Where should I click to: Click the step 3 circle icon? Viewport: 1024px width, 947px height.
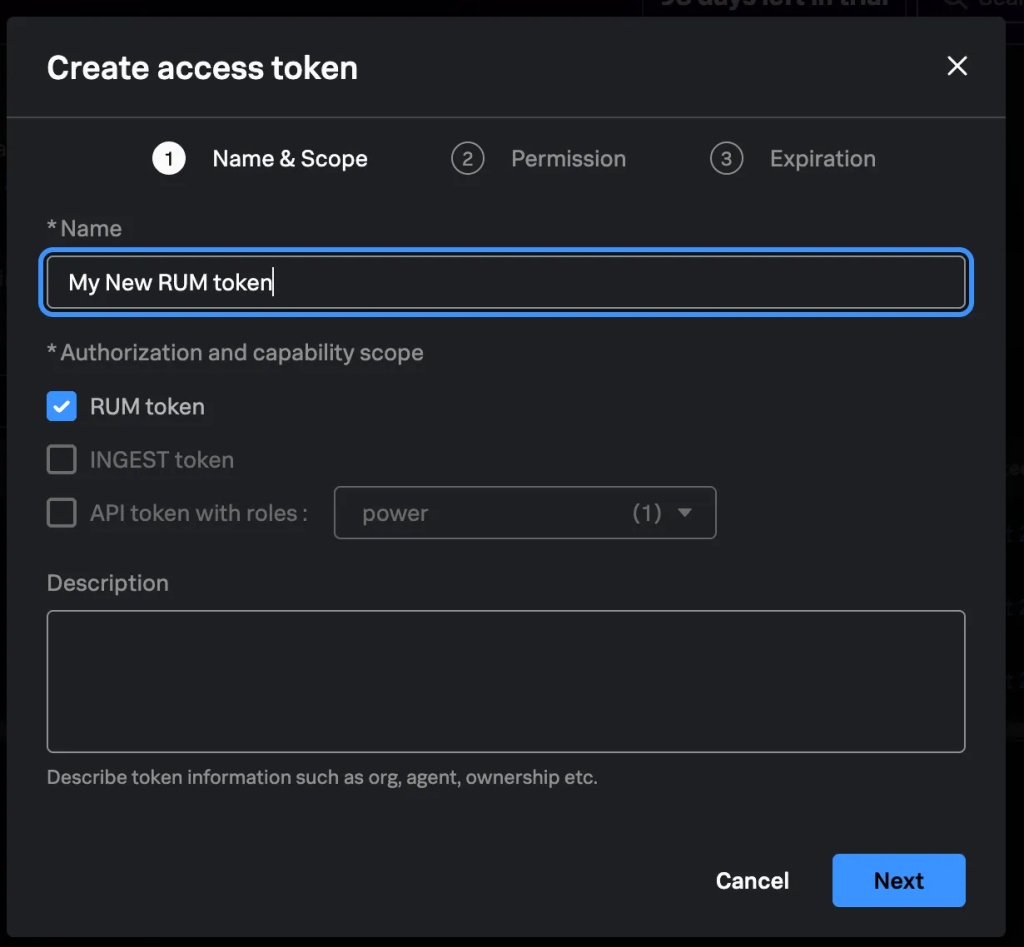tap(726, 159)
